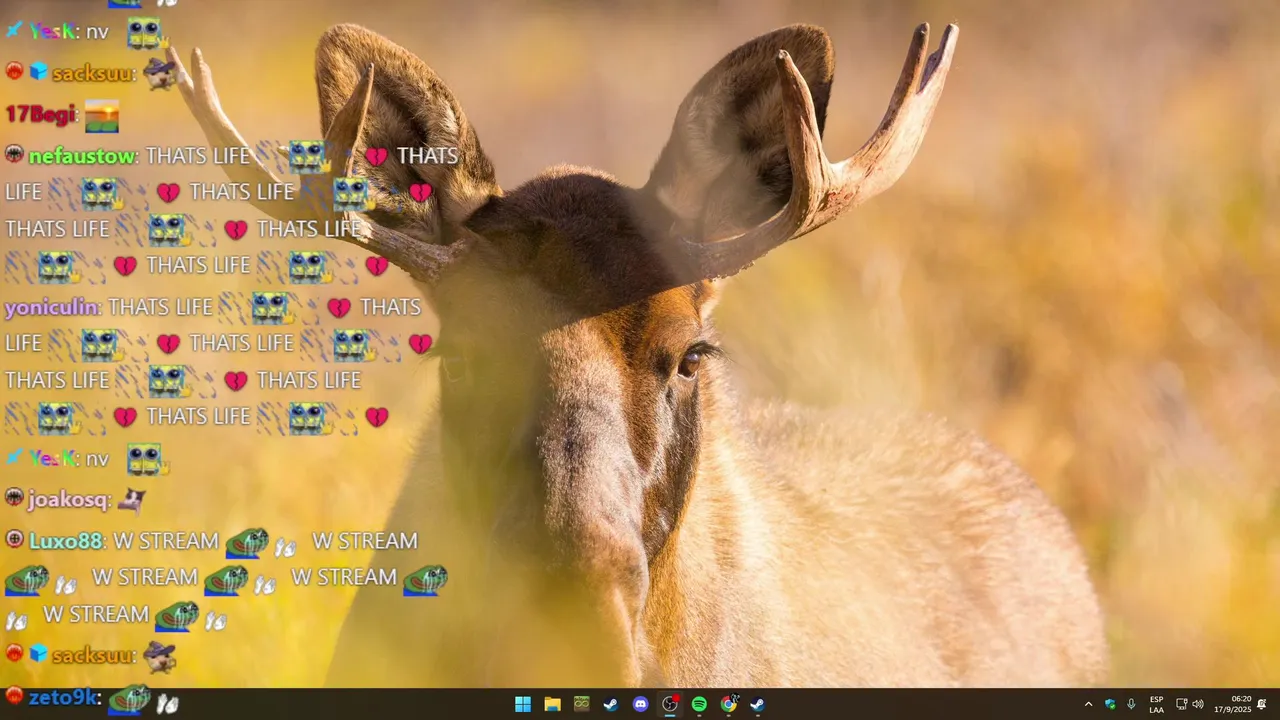Click the username nefaustow in chat
This screenshot has width=1280, height=720.
click(84, 156)
